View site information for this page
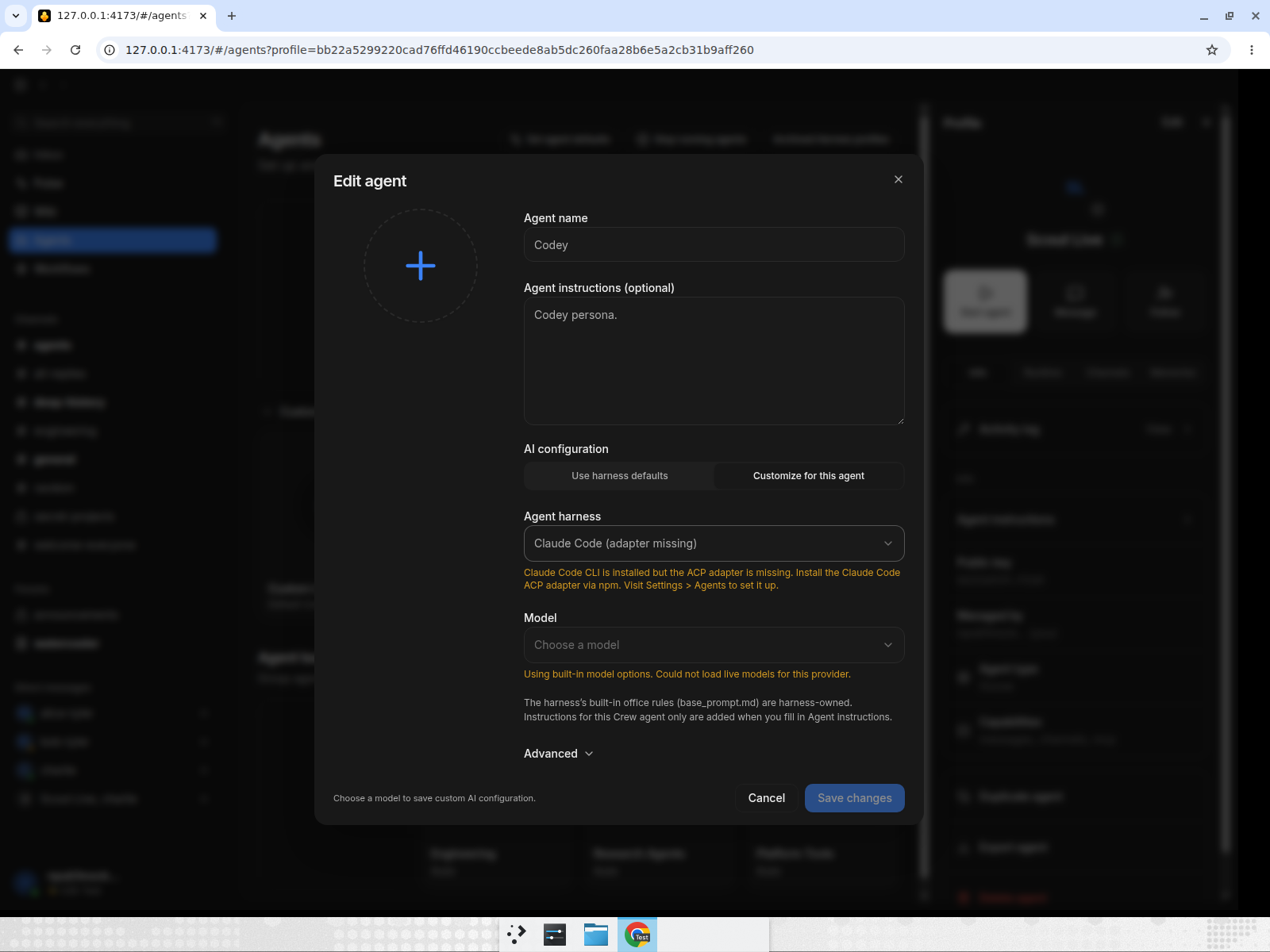 [110, 50]
